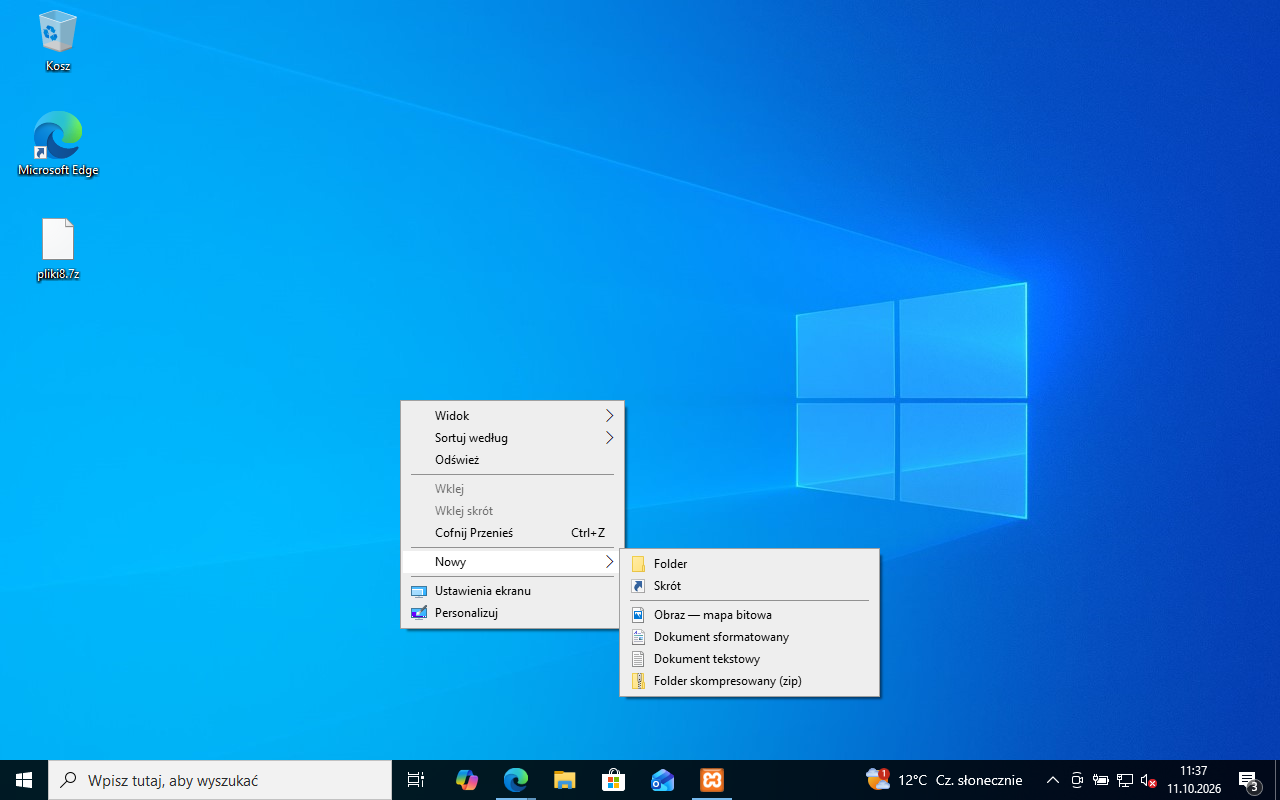1280x800 pixels.
Task: Choose Skrót in the Nowy submenu
Action: tap(749, 586)
